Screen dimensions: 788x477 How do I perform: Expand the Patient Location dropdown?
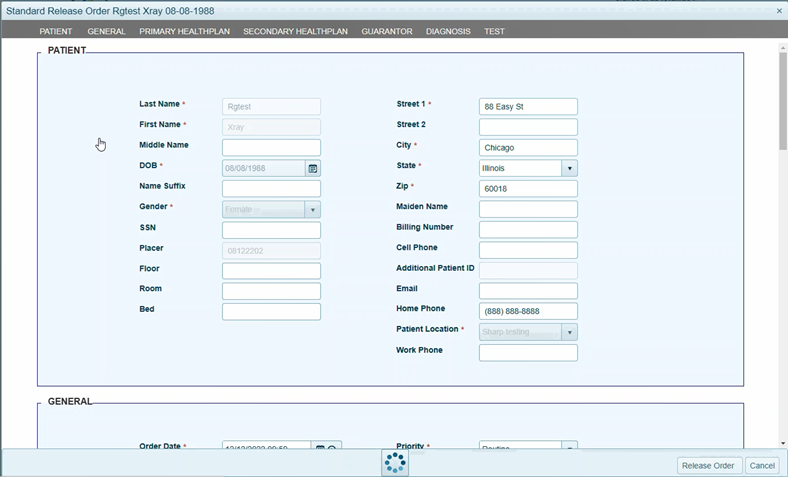569,332
